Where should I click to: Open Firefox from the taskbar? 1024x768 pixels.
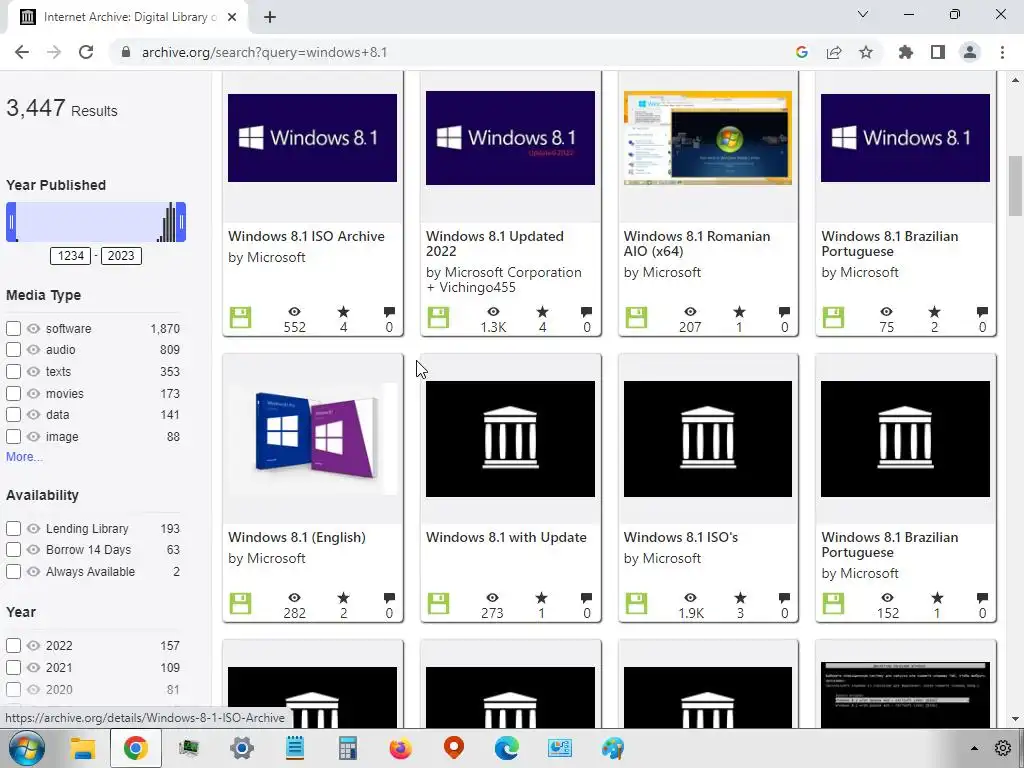point(400,748)
